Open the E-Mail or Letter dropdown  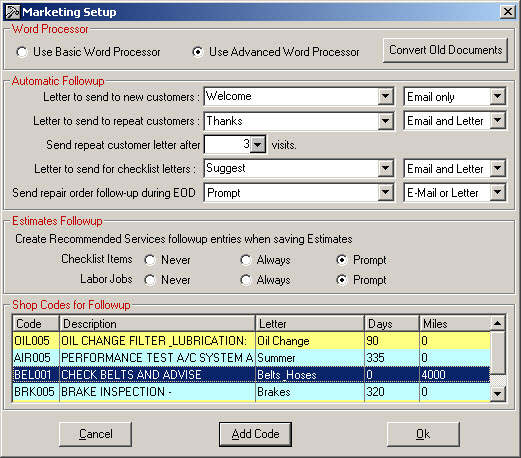[497, 192]
